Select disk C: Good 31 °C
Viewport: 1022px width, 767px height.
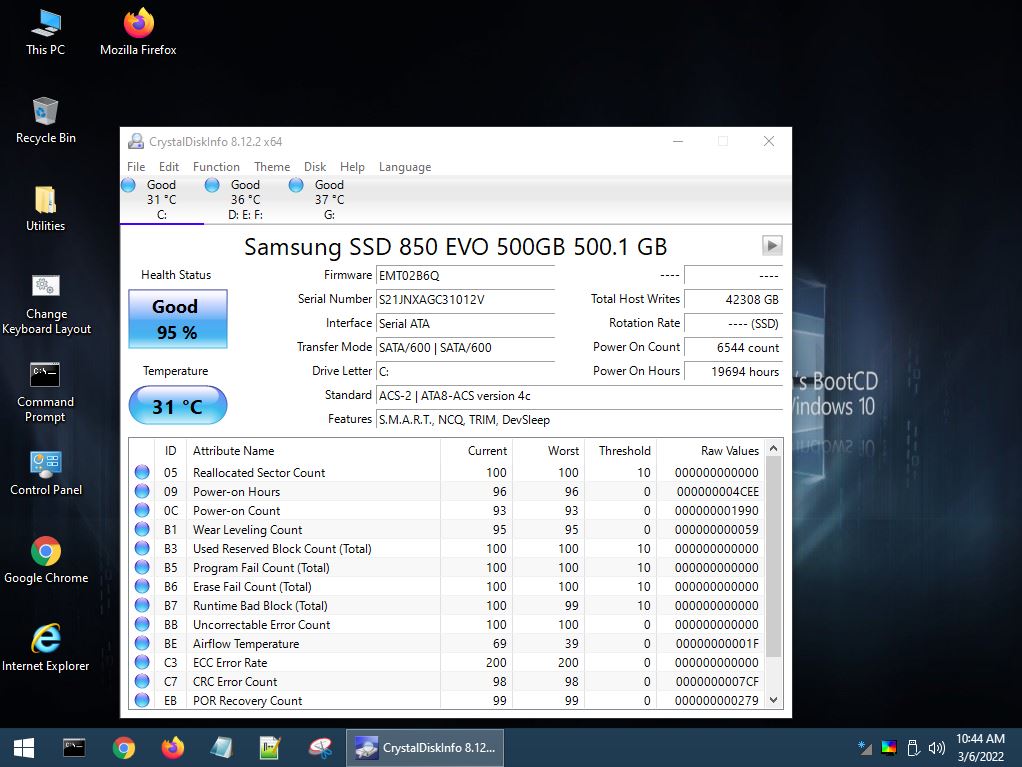[162, 199]
